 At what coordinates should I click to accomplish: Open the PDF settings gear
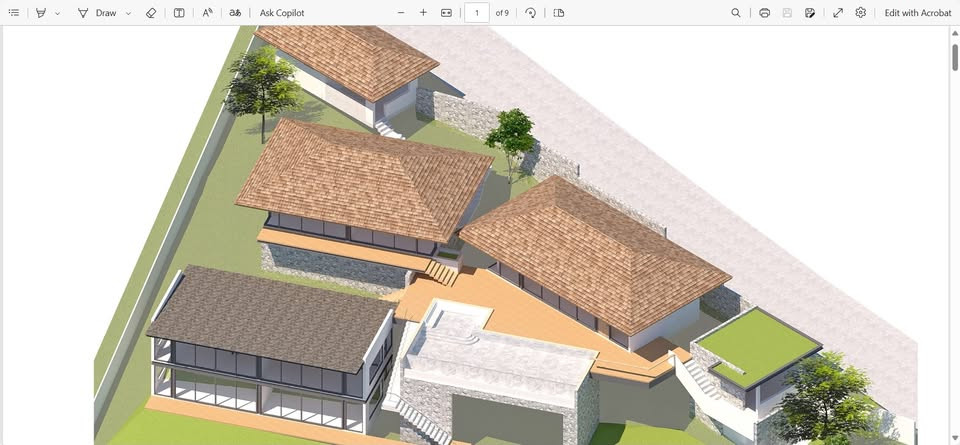pyautogui.click(x=861, y=13)
